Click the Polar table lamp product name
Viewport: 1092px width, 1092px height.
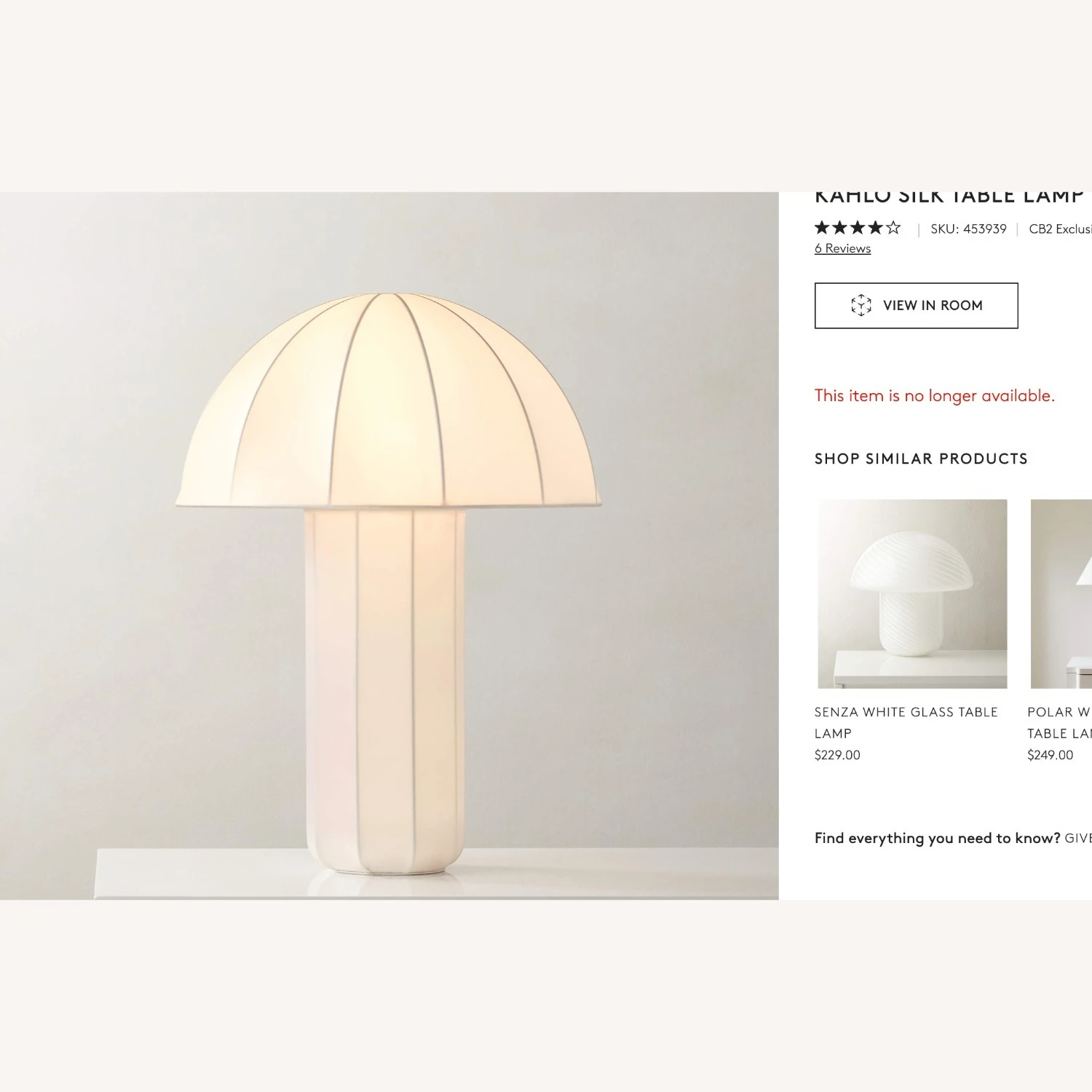(1059, 722)
